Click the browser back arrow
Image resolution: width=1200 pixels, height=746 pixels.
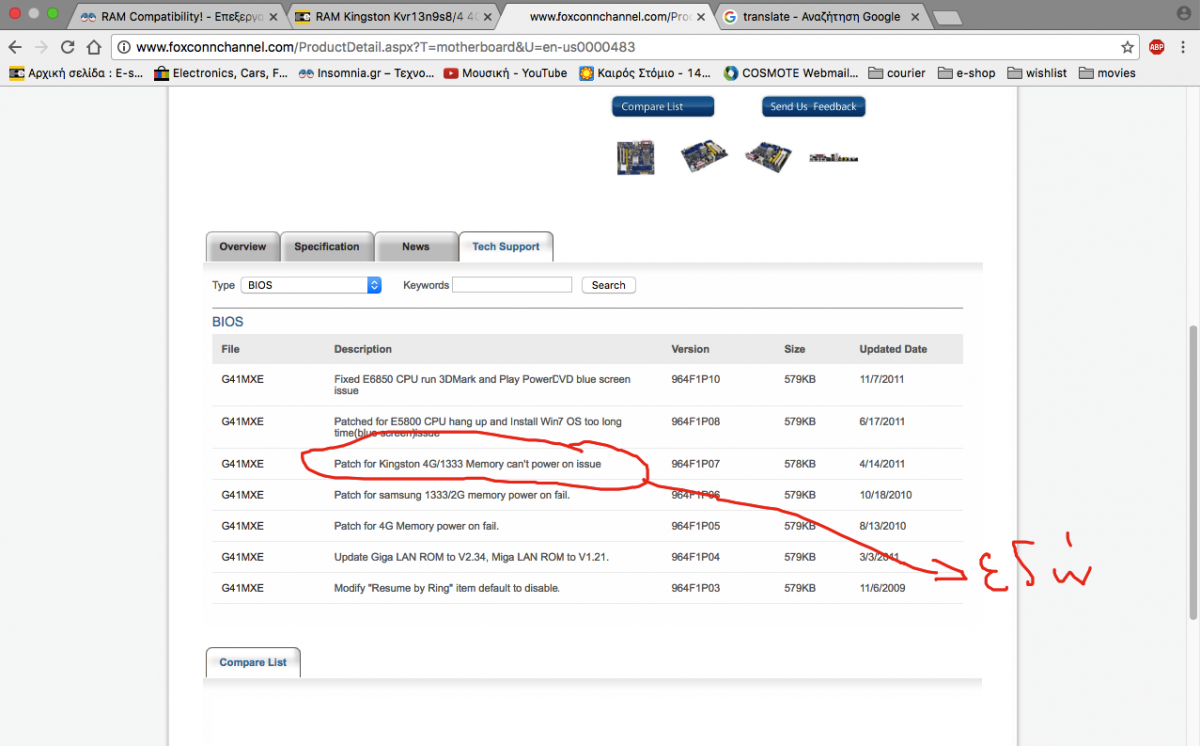(15, 47)
